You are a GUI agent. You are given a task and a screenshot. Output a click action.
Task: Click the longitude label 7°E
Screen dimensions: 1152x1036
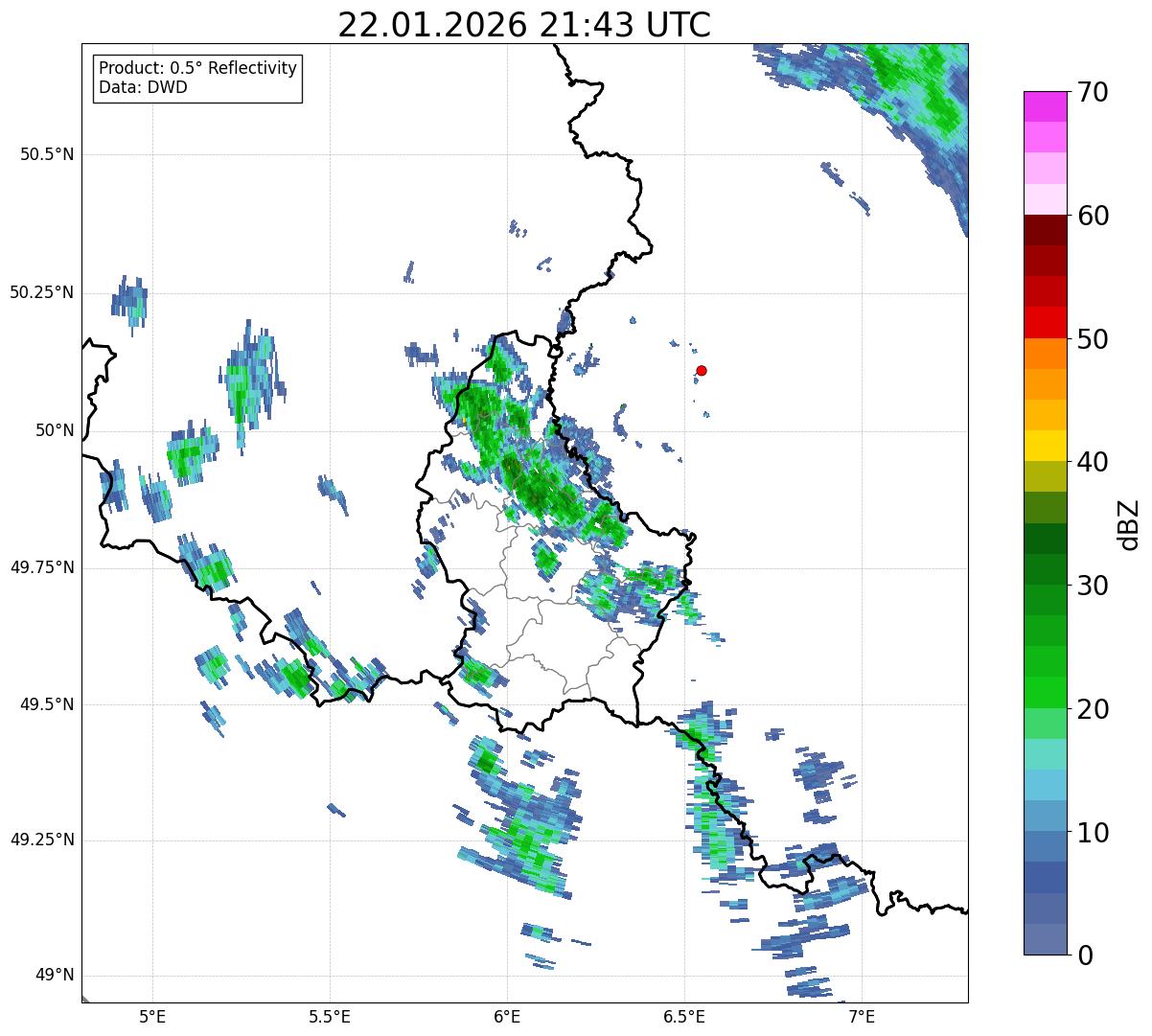863,1016
